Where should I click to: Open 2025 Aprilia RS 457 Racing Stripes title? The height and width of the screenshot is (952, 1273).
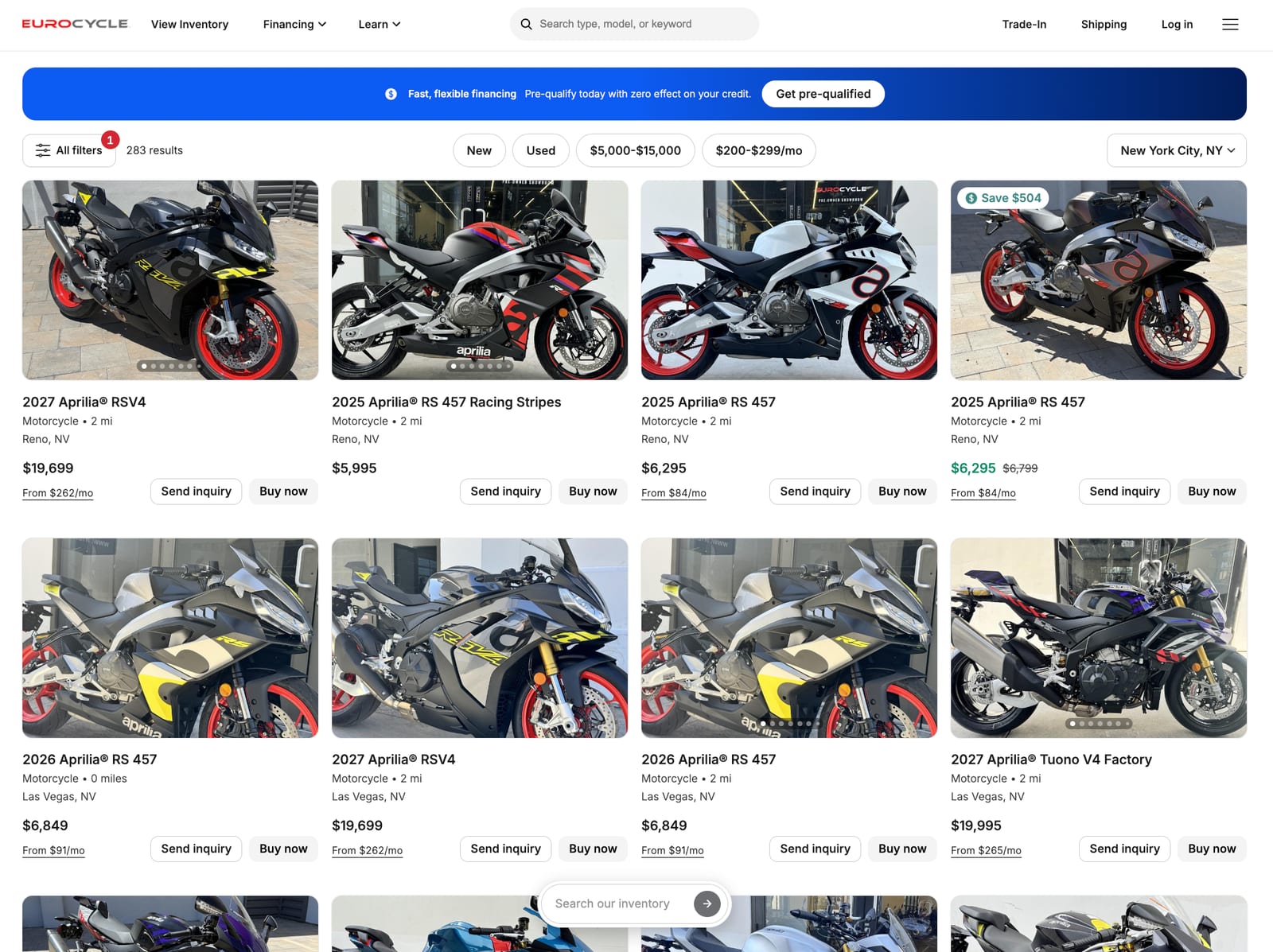point(446,402)
